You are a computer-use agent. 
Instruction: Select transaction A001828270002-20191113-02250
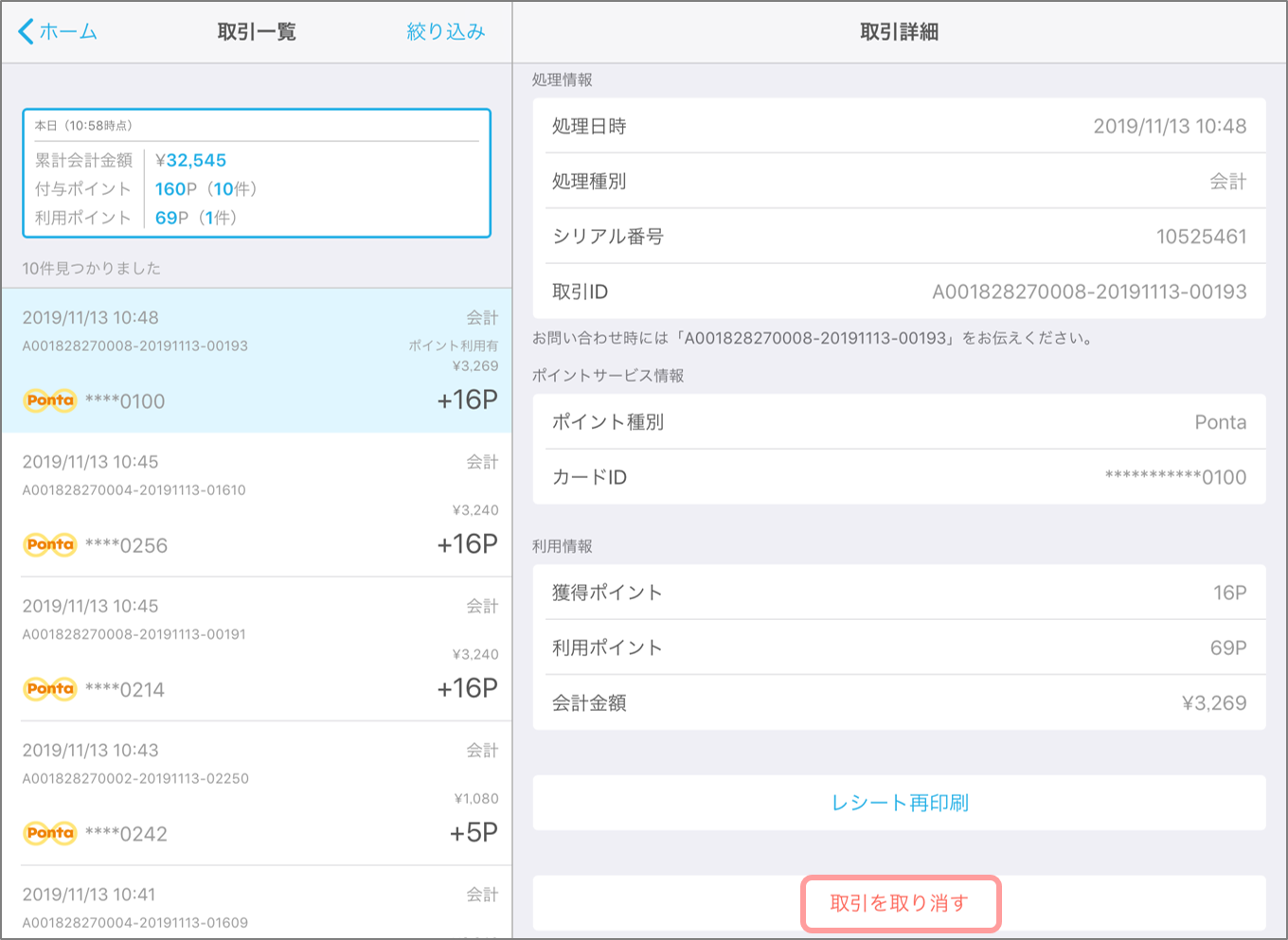click(257, 793)
